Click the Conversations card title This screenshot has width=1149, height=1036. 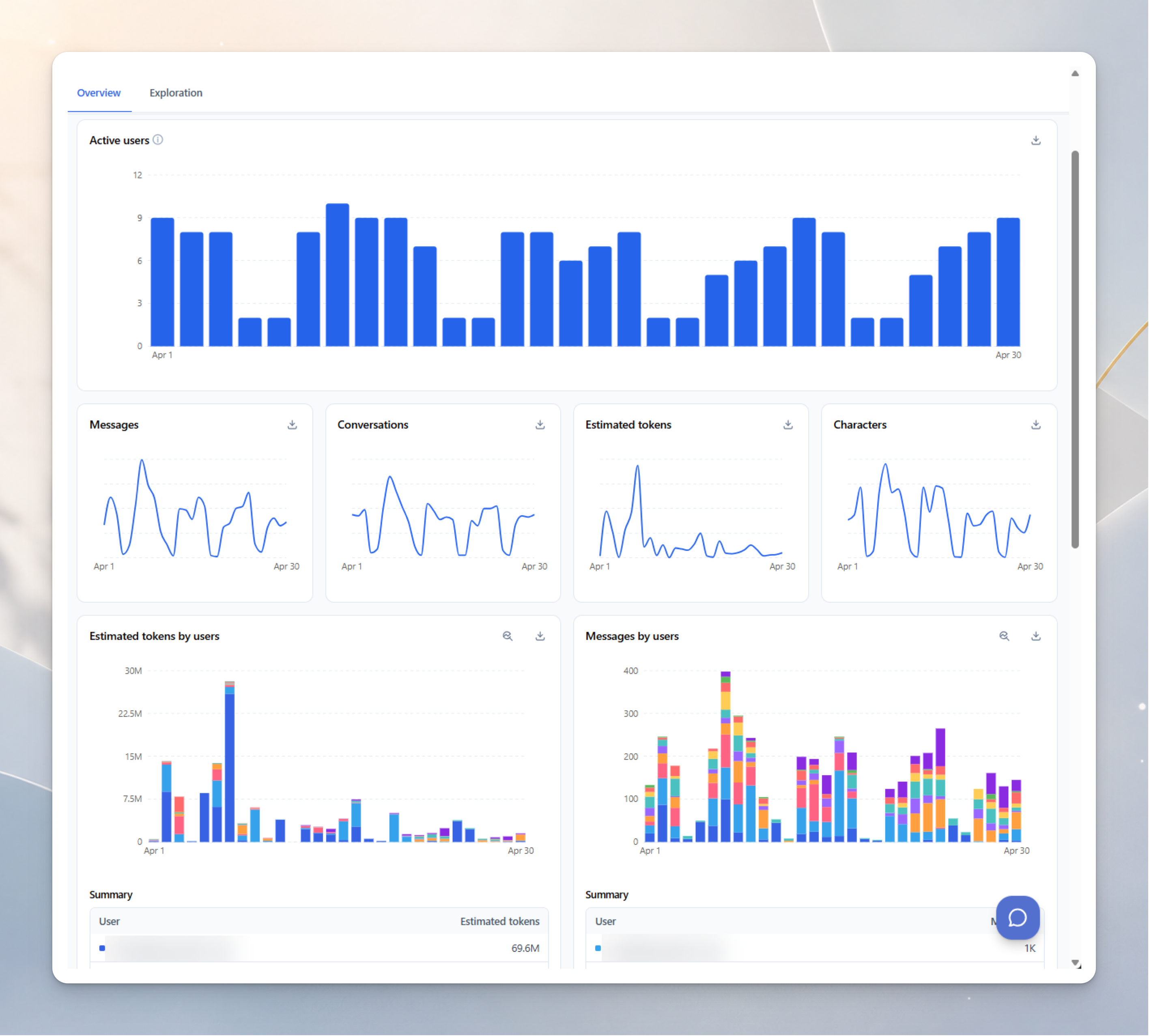372,425
